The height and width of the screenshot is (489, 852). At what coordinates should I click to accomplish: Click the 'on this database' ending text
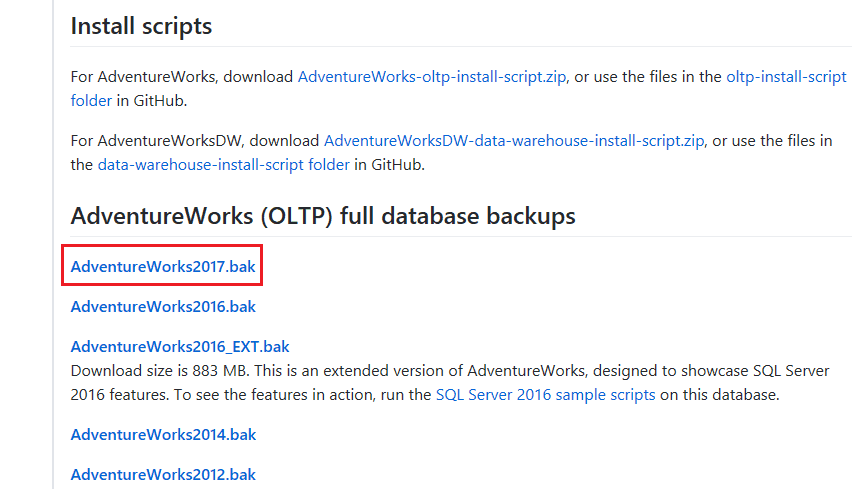click(x=718, y=395)
